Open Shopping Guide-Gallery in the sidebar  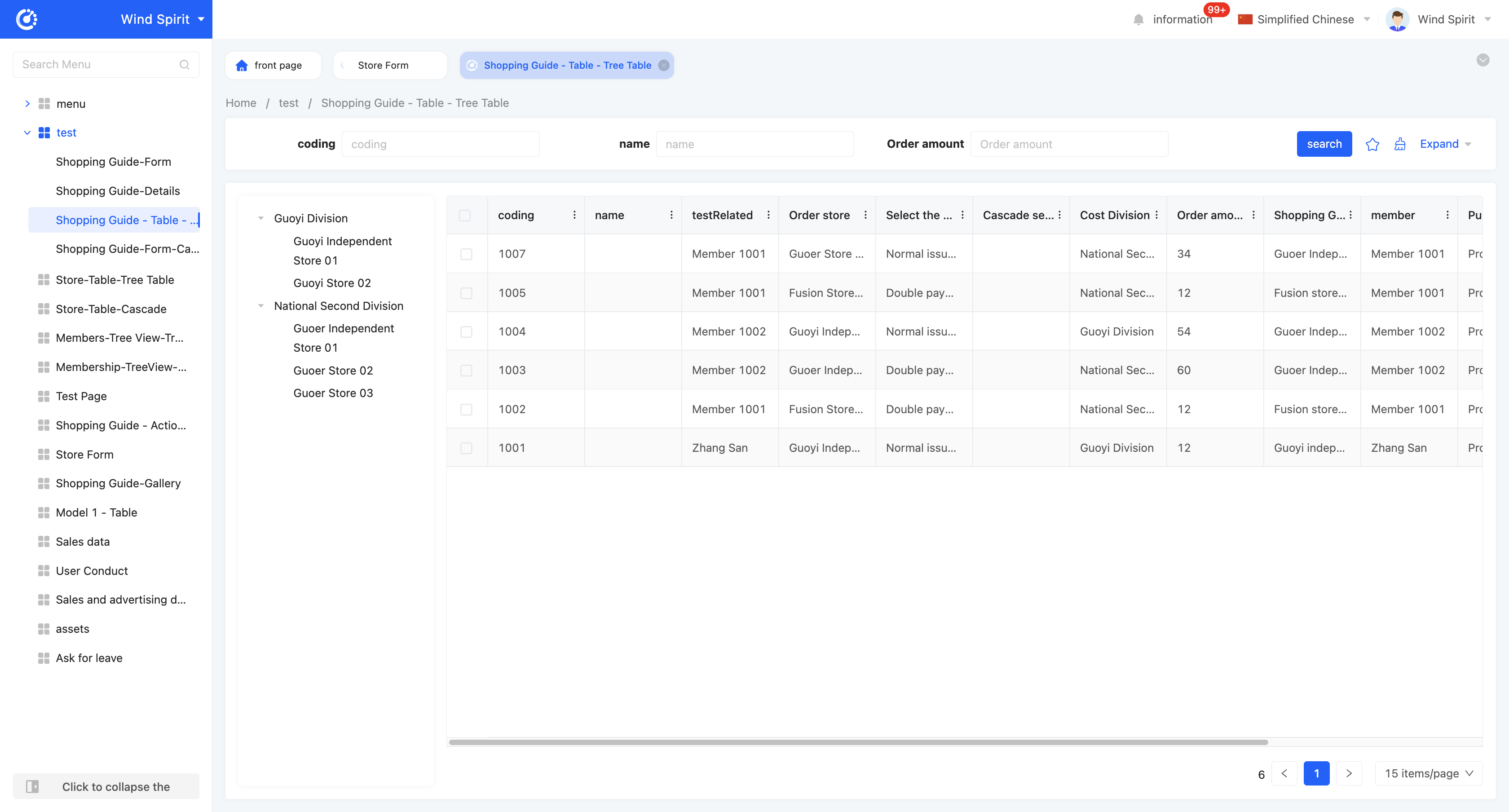coord(118,483)
